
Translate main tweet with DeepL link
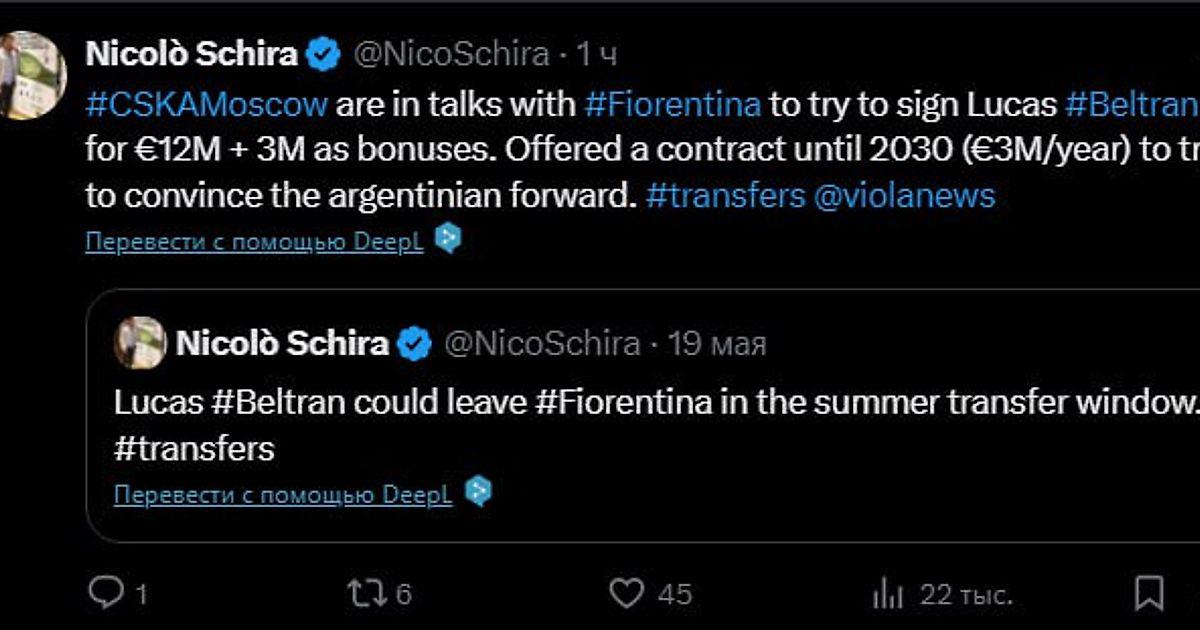pyautogui.click(x=254, y=242)
